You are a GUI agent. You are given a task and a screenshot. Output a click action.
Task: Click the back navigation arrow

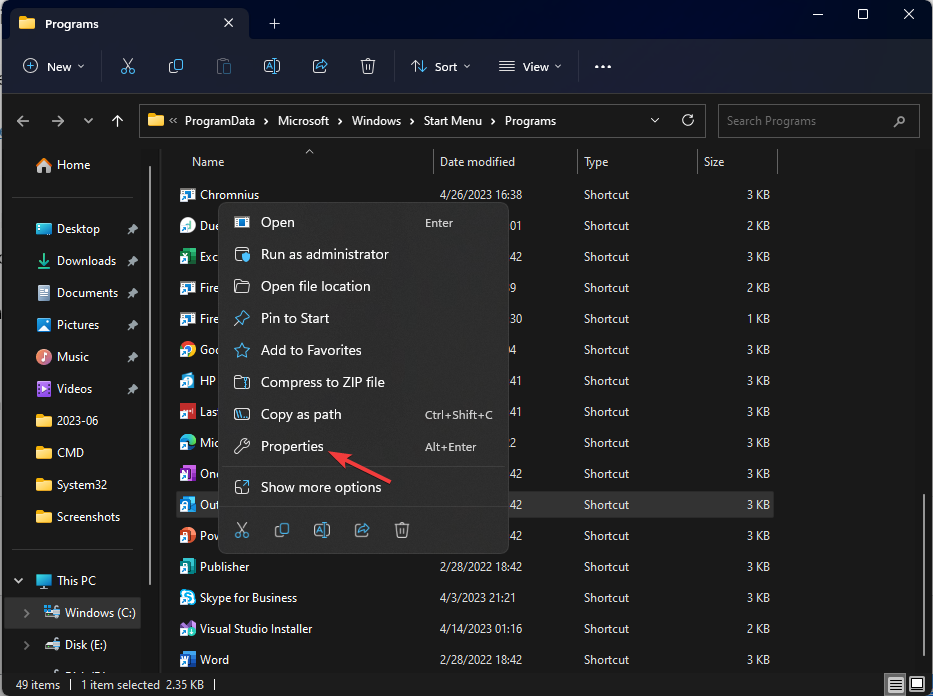click(22, 120)
